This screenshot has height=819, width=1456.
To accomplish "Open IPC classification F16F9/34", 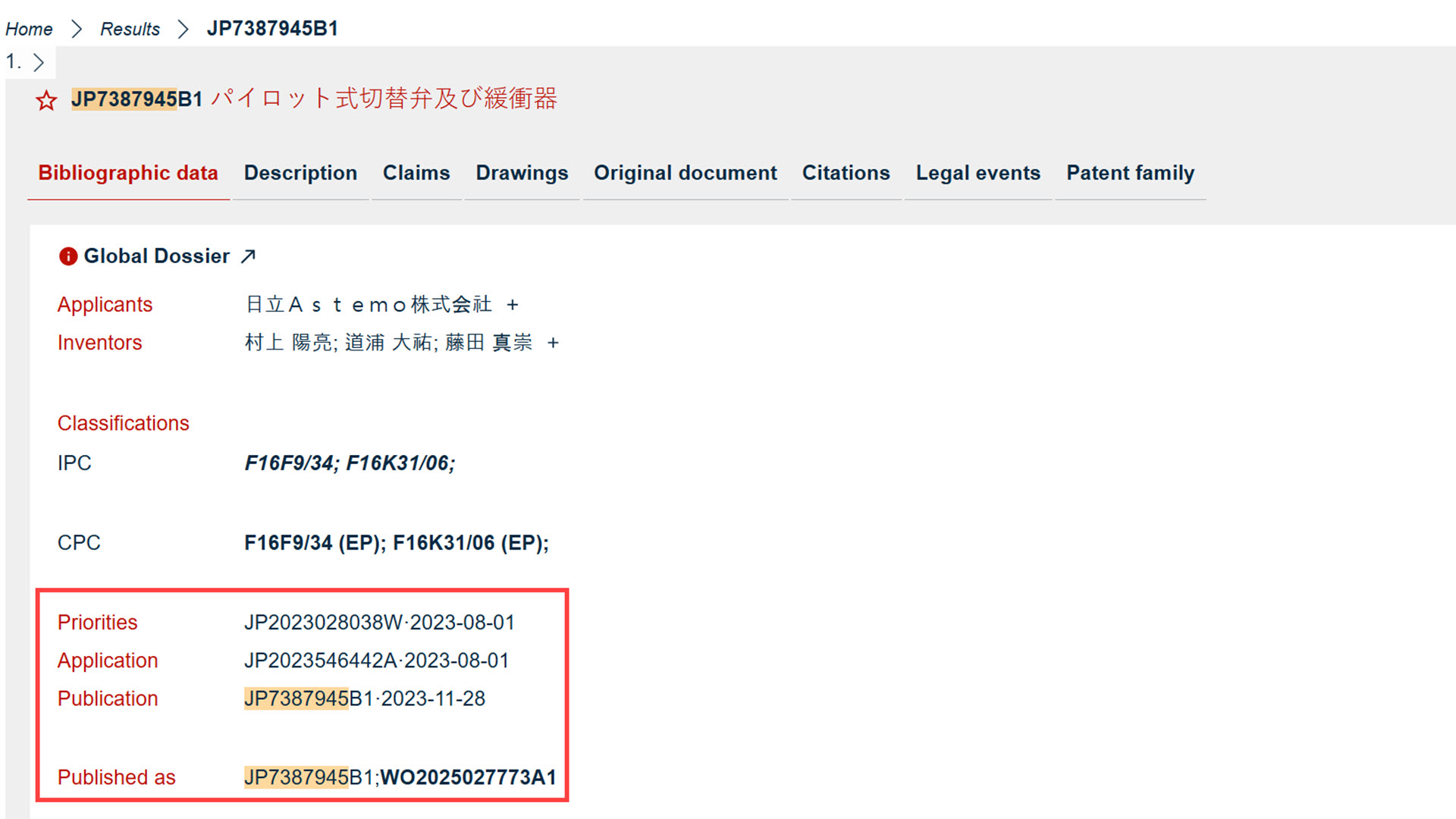I will [x=288, y=463].
